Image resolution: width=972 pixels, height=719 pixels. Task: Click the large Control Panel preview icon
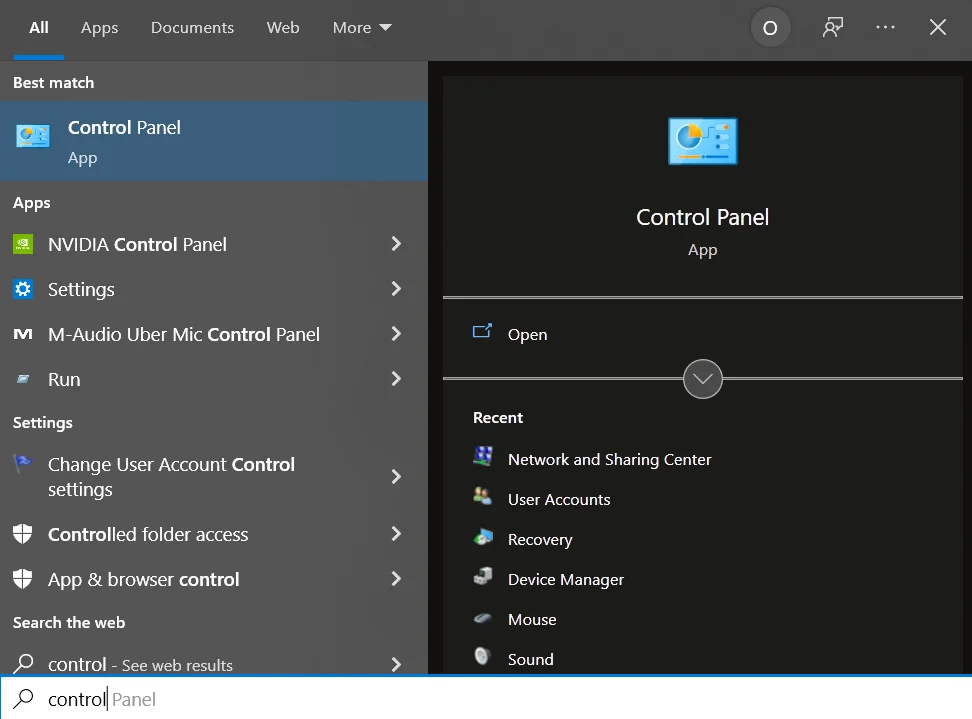[x=702, y=141]
